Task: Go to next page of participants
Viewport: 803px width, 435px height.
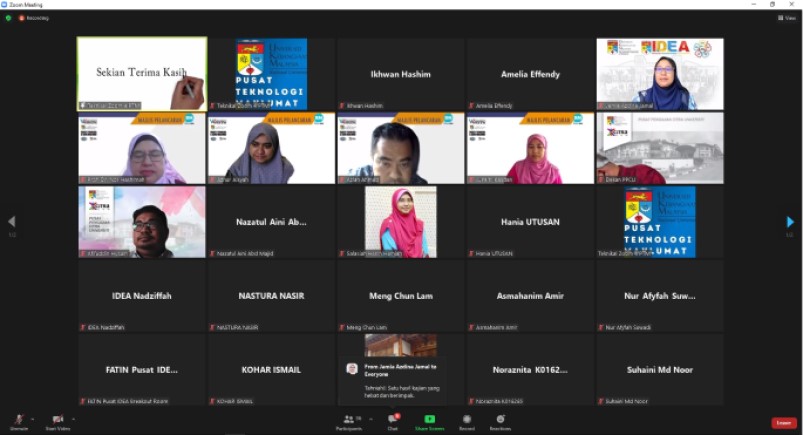Action: point(790,222)
